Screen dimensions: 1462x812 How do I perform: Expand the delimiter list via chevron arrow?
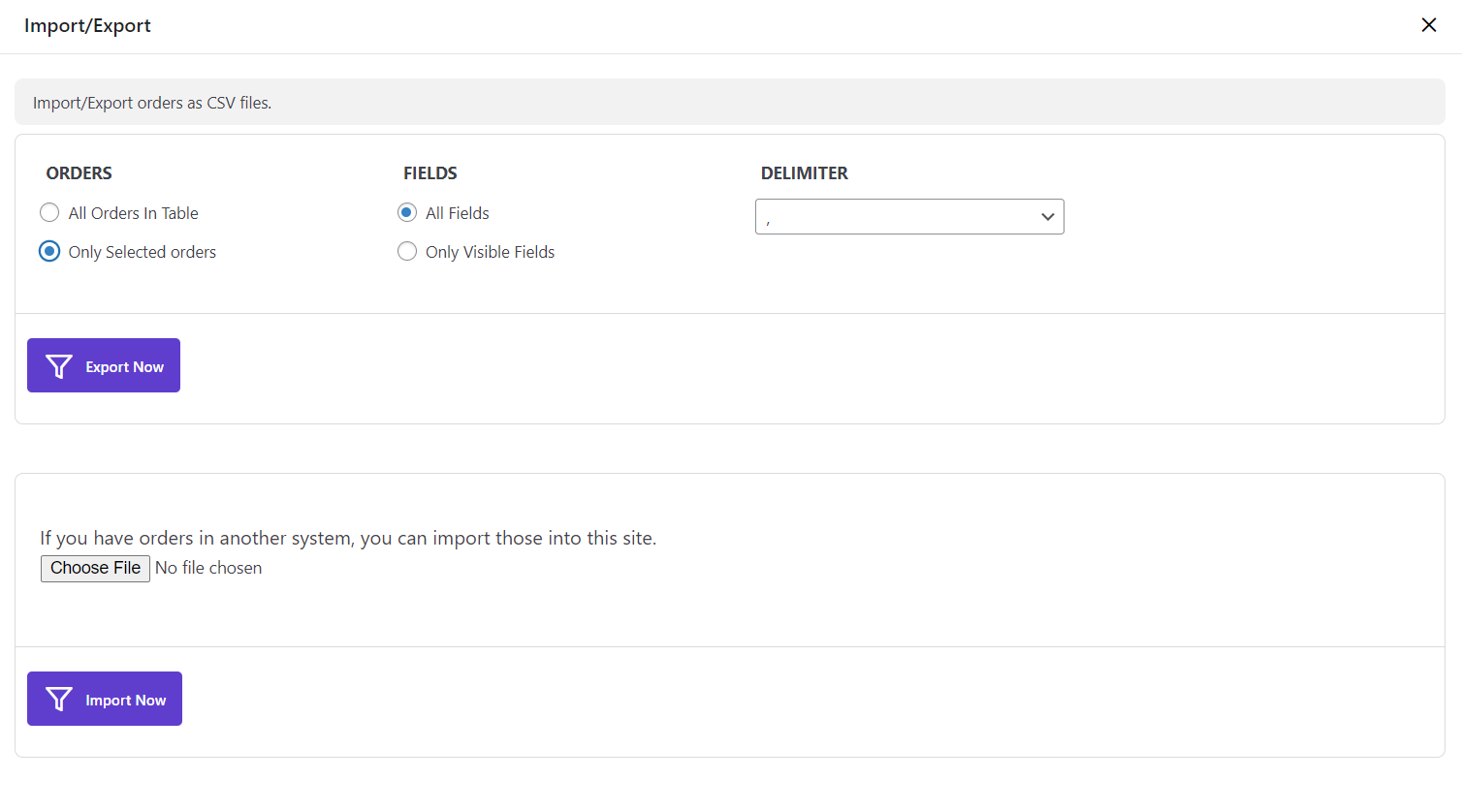(1047, 217)
